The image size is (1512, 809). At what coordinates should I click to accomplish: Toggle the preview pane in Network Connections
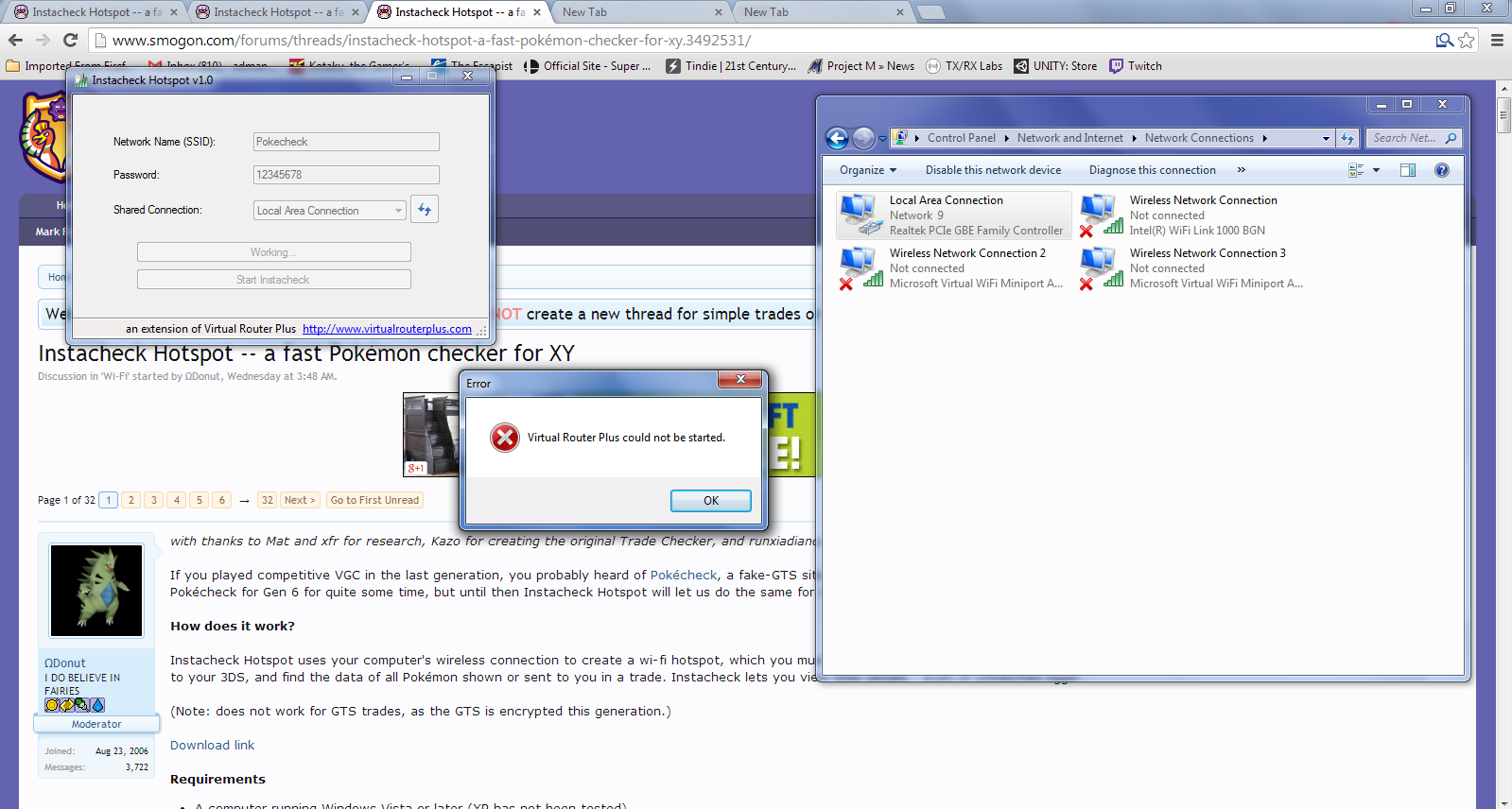tap(1408, 170)
